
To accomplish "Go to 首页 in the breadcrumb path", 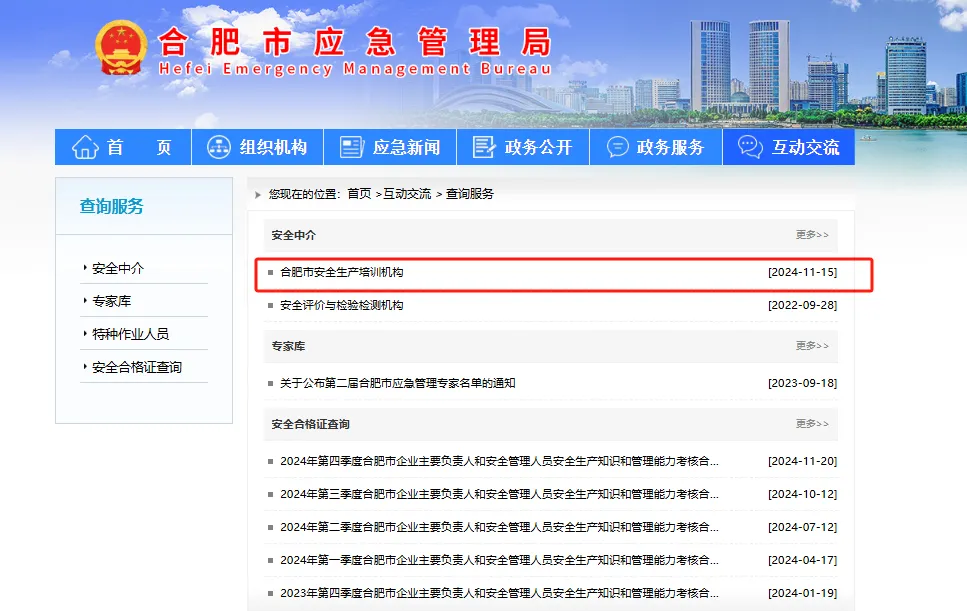I will [x=359, y=194].
